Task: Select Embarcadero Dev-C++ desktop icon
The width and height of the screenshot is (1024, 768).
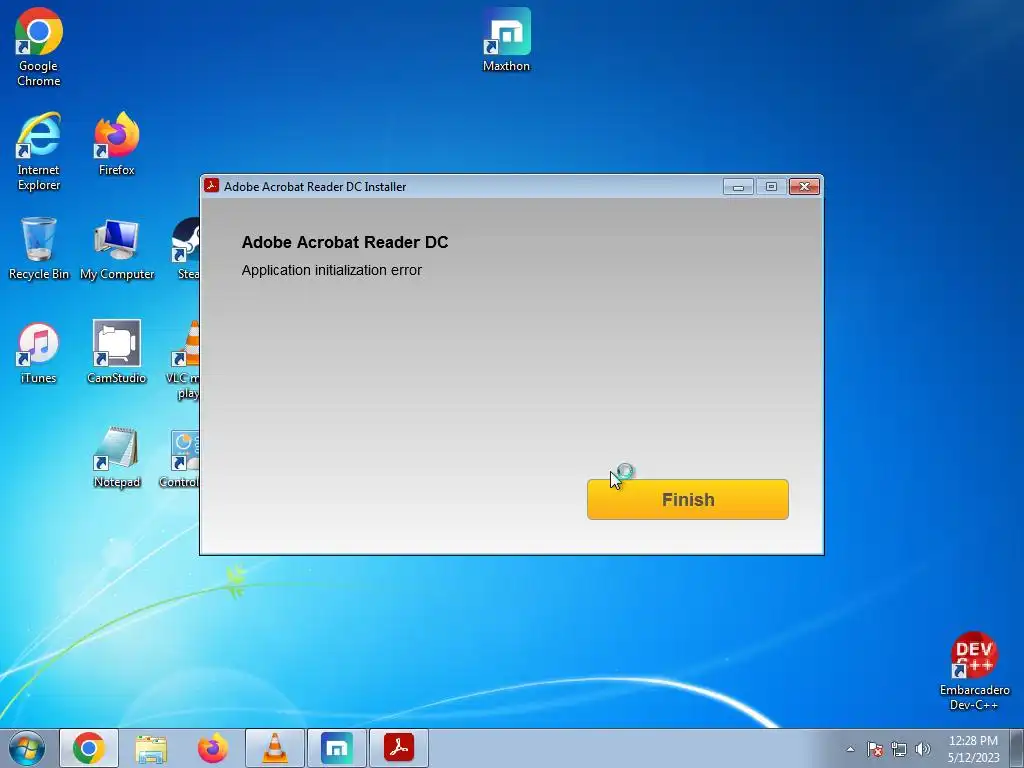Action: tap(974, 671)
